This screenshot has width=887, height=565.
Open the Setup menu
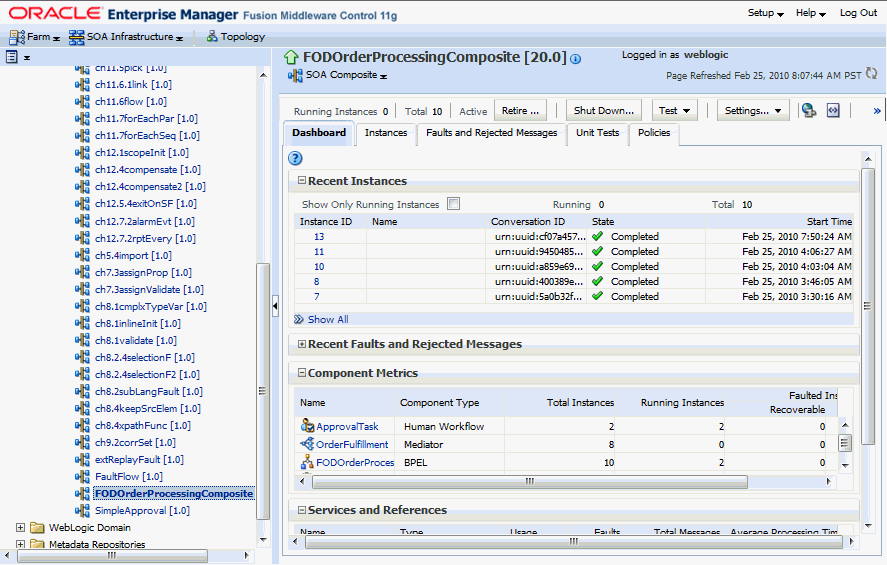[x=765, y=12]
